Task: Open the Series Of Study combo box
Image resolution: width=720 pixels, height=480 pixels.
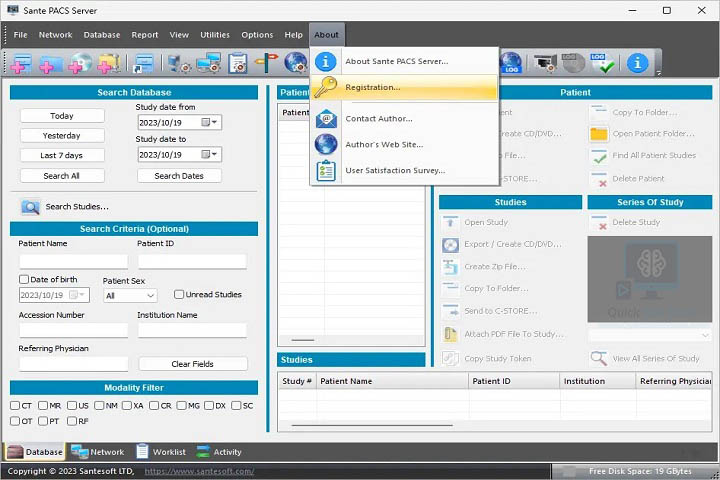Action: point(650,335)
